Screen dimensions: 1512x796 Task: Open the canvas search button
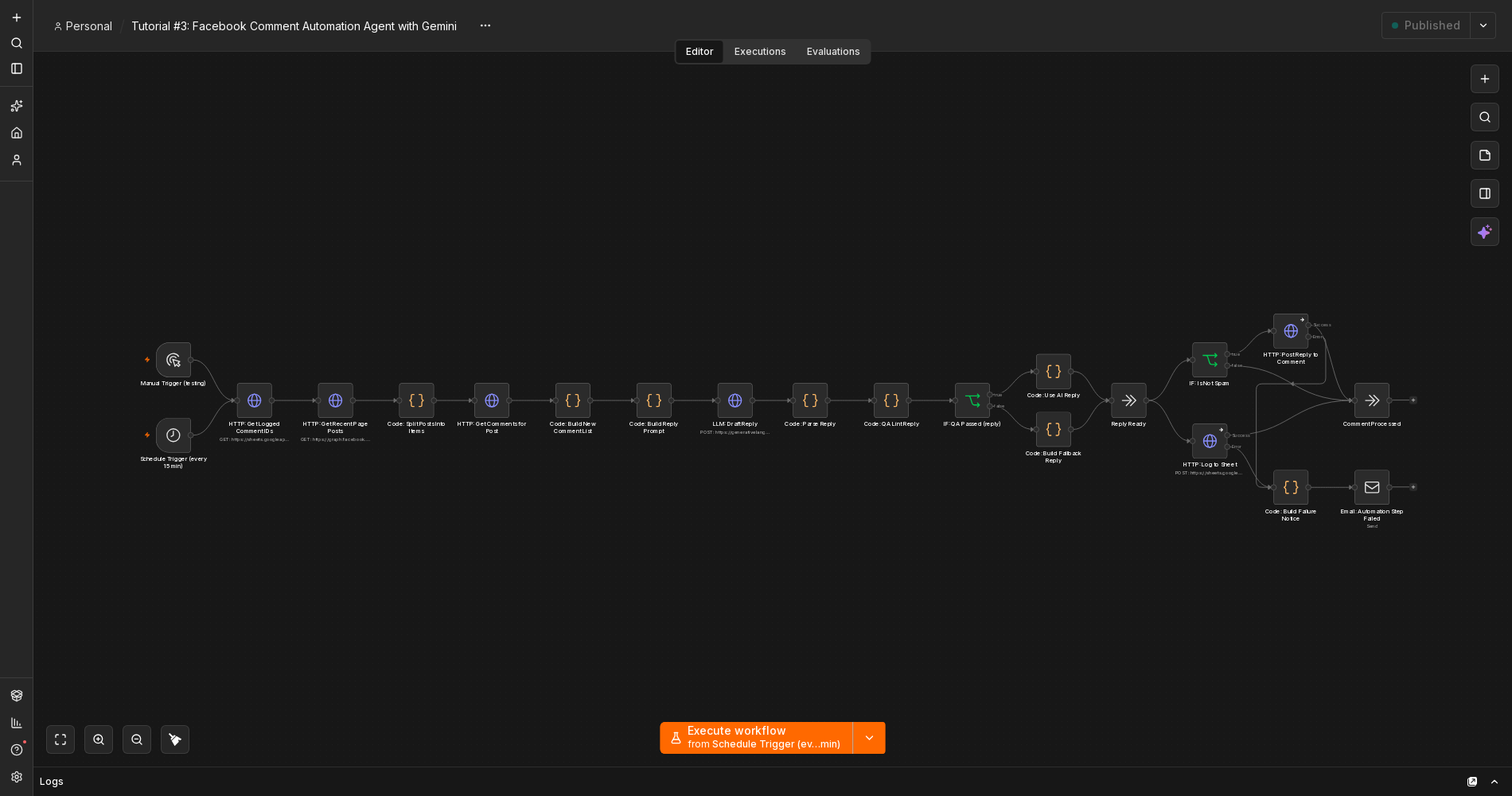1485,117
